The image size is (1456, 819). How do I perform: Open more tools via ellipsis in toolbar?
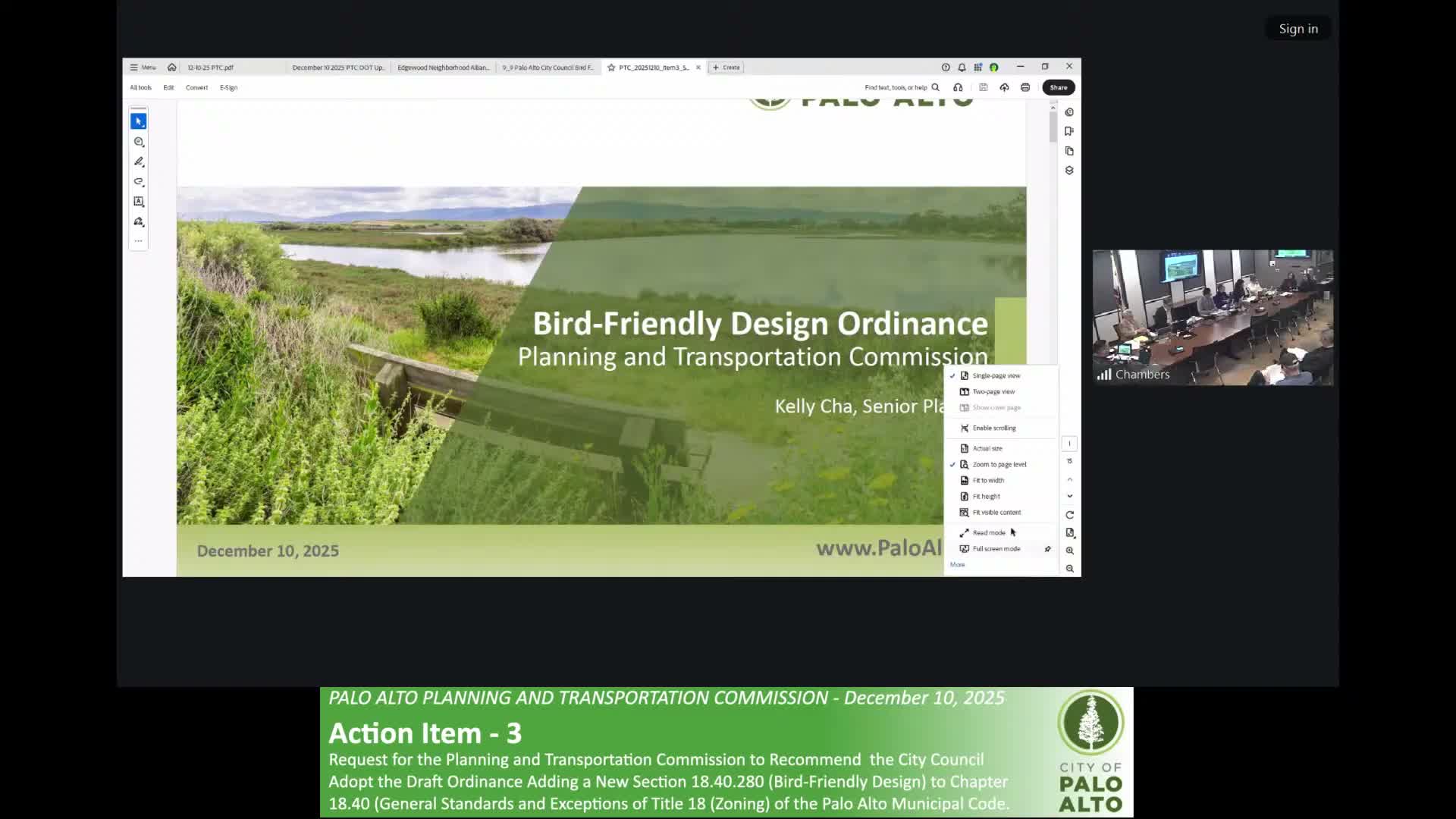[139, 240]
